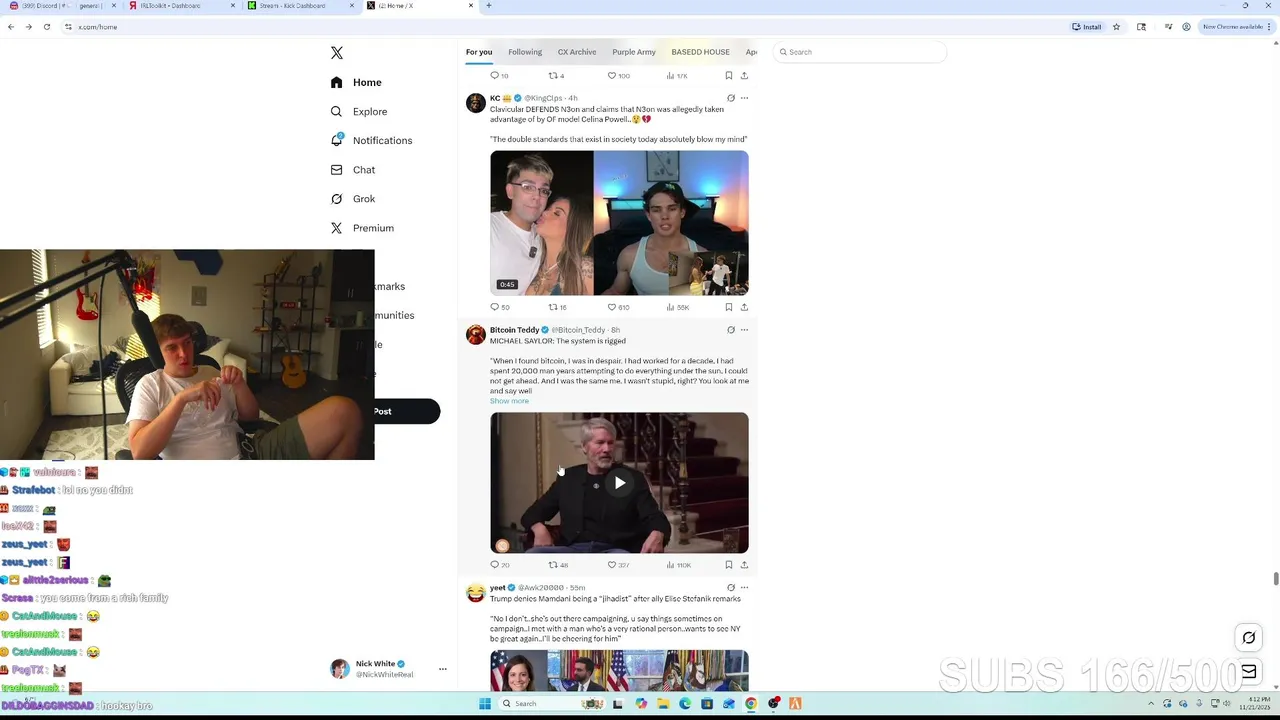Open the floating Grok button

(1249, 638)
